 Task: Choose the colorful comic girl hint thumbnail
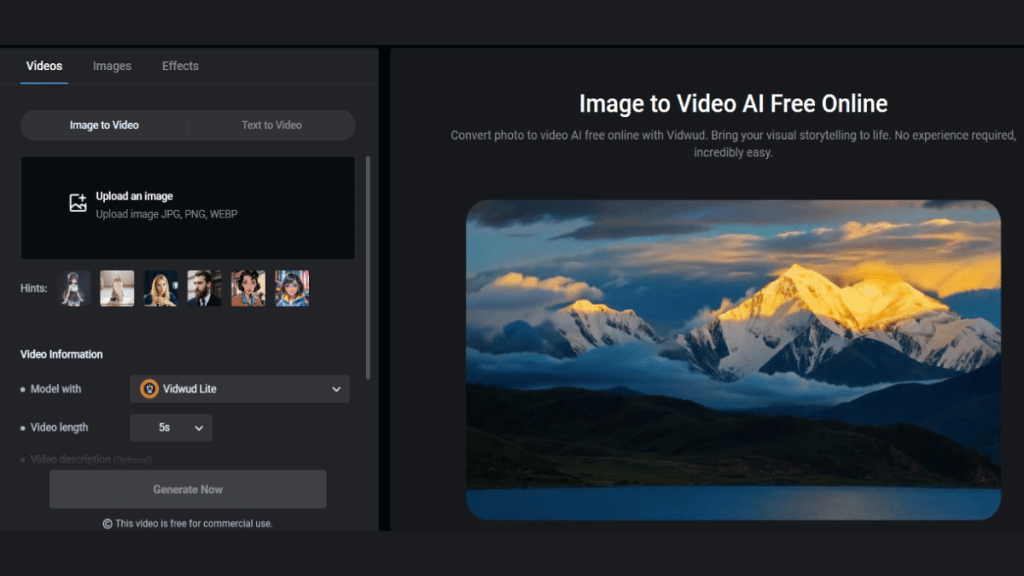click(292, 288)
